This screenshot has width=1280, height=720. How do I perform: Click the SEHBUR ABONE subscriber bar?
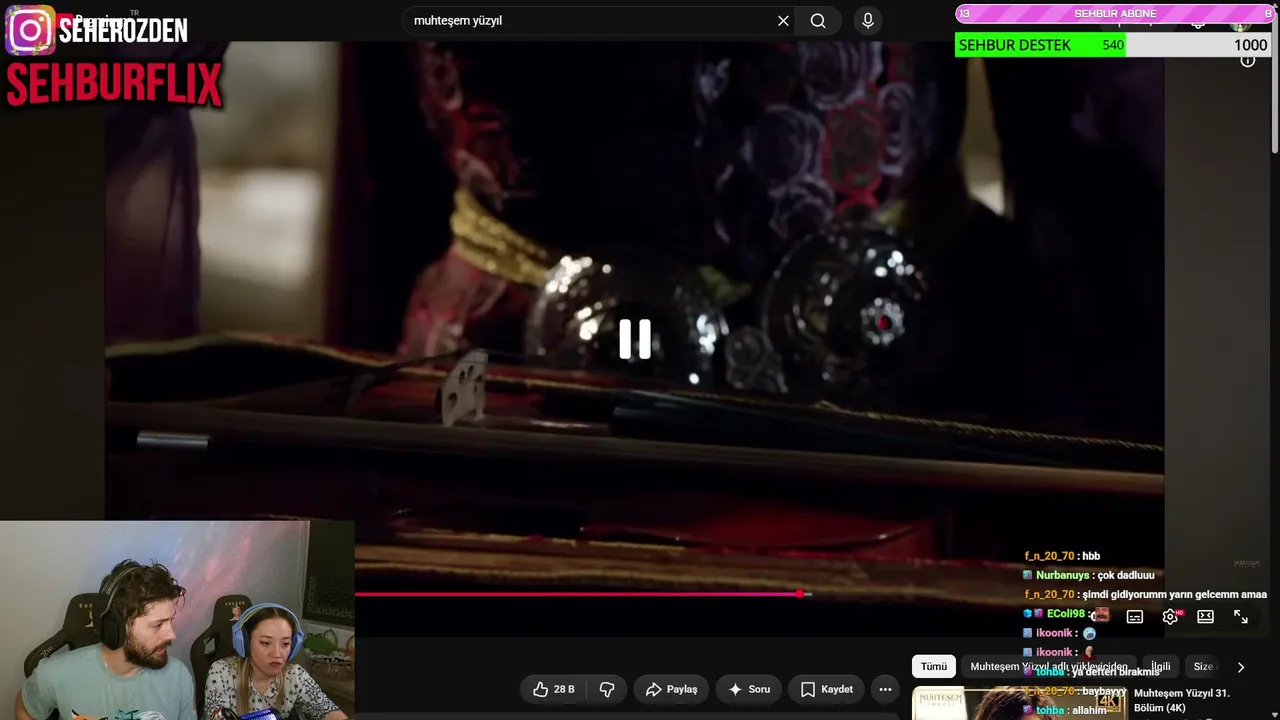tap(1113, 13)
